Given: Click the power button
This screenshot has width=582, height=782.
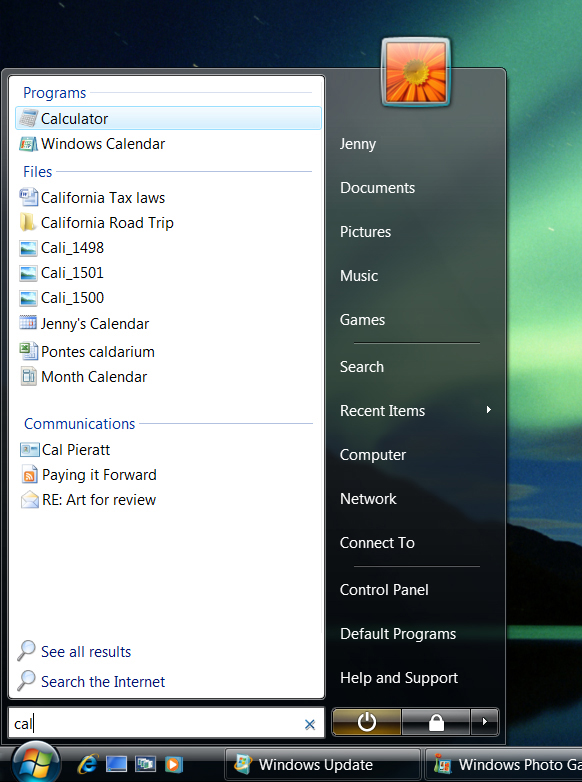Looking at the screenshot, I should (367, 722).
